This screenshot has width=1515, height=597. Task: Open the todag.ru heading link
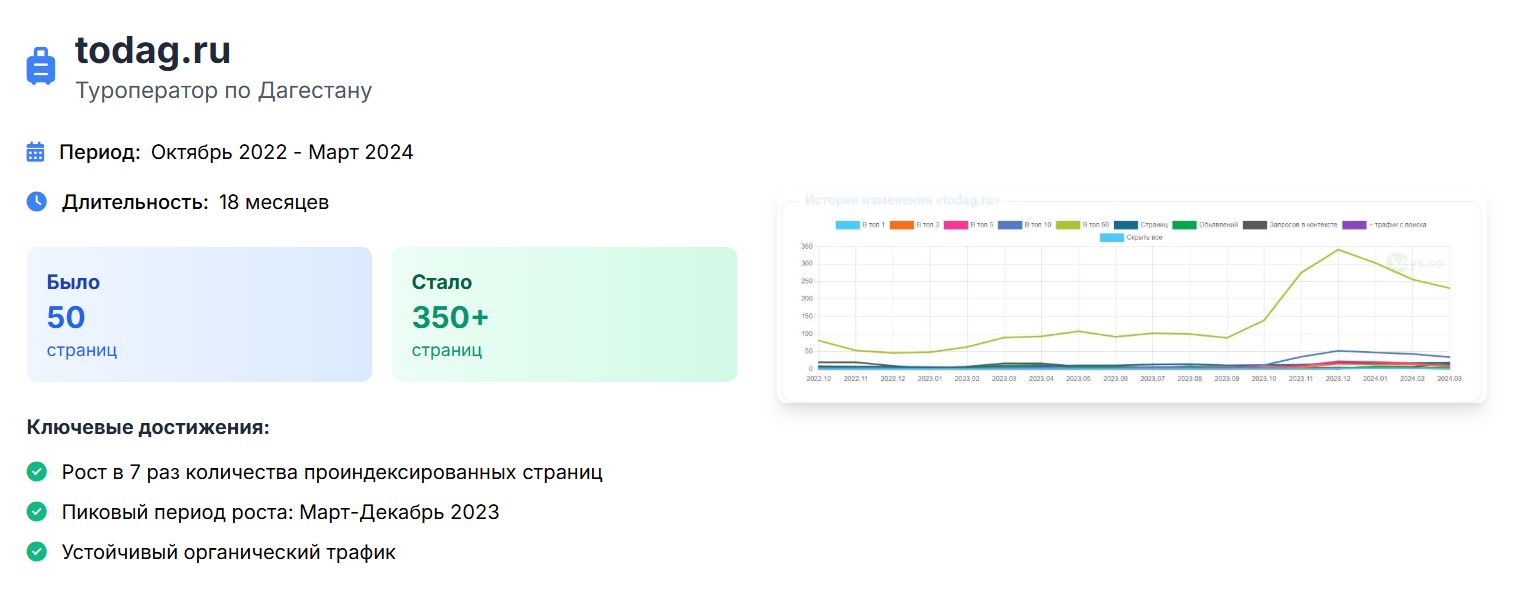click(x=153, y=50)
